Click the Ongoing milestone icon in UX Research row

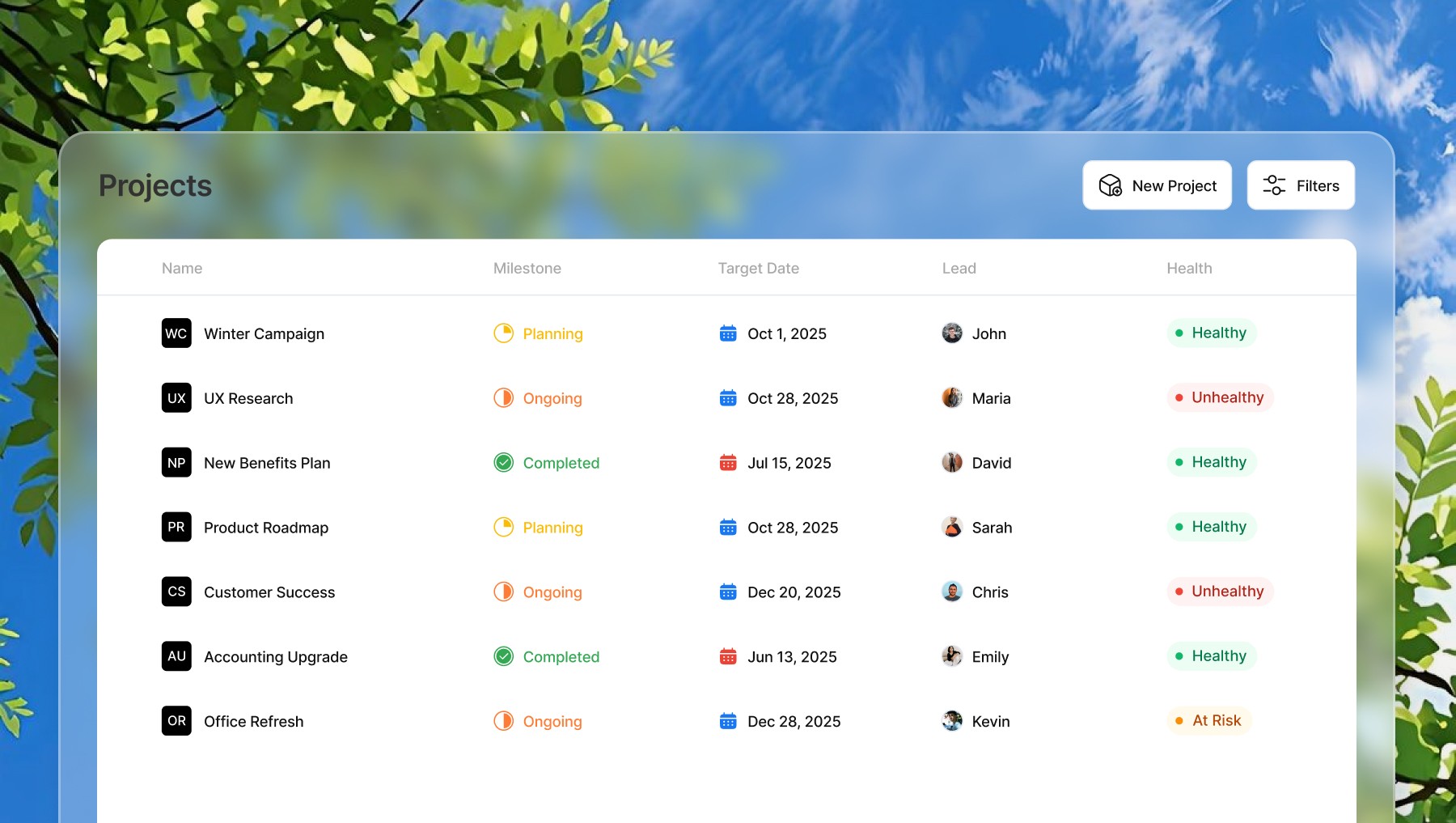point(504,398)
